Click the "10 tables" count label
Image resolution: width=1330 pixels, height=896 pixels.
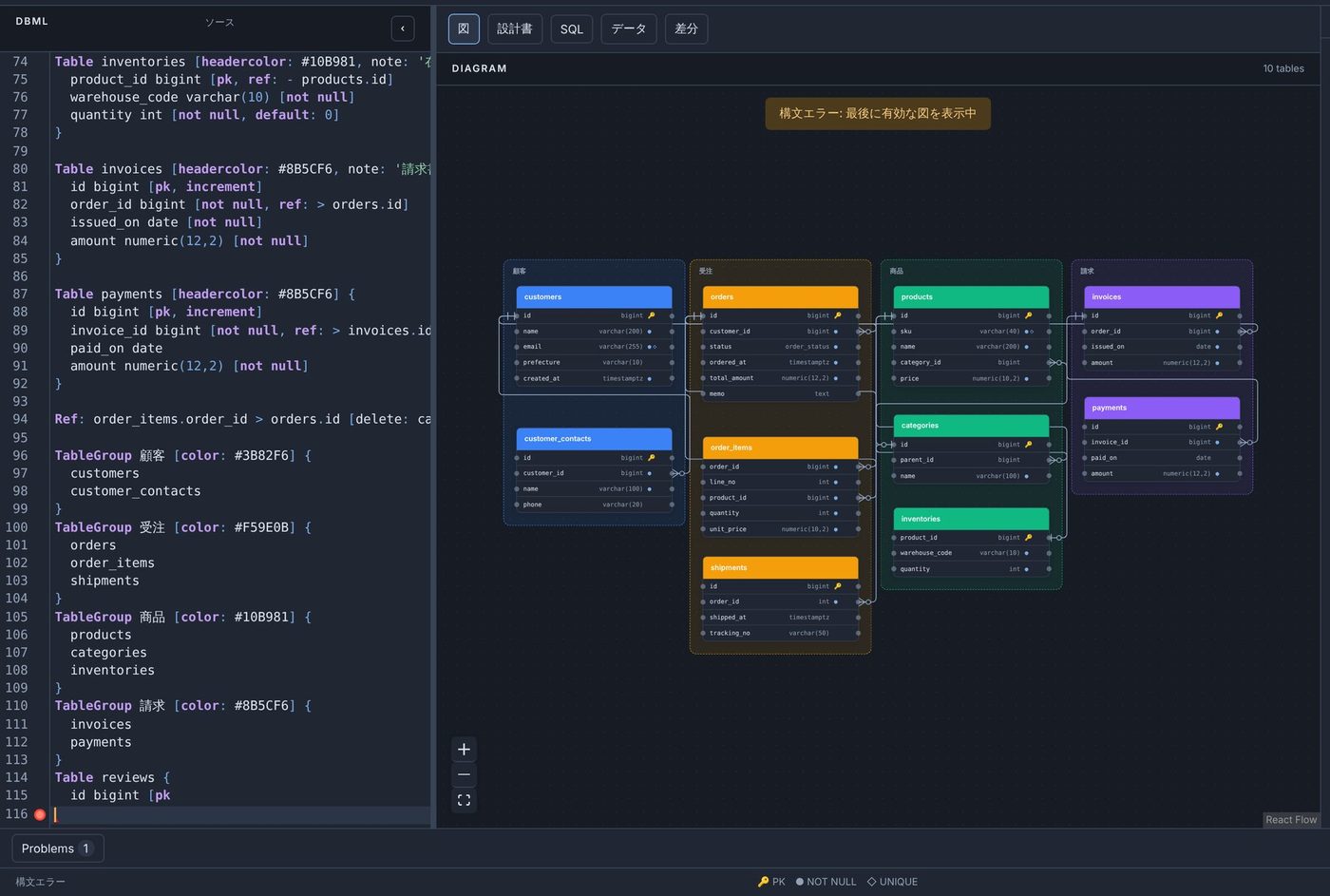pos(1283,68)
